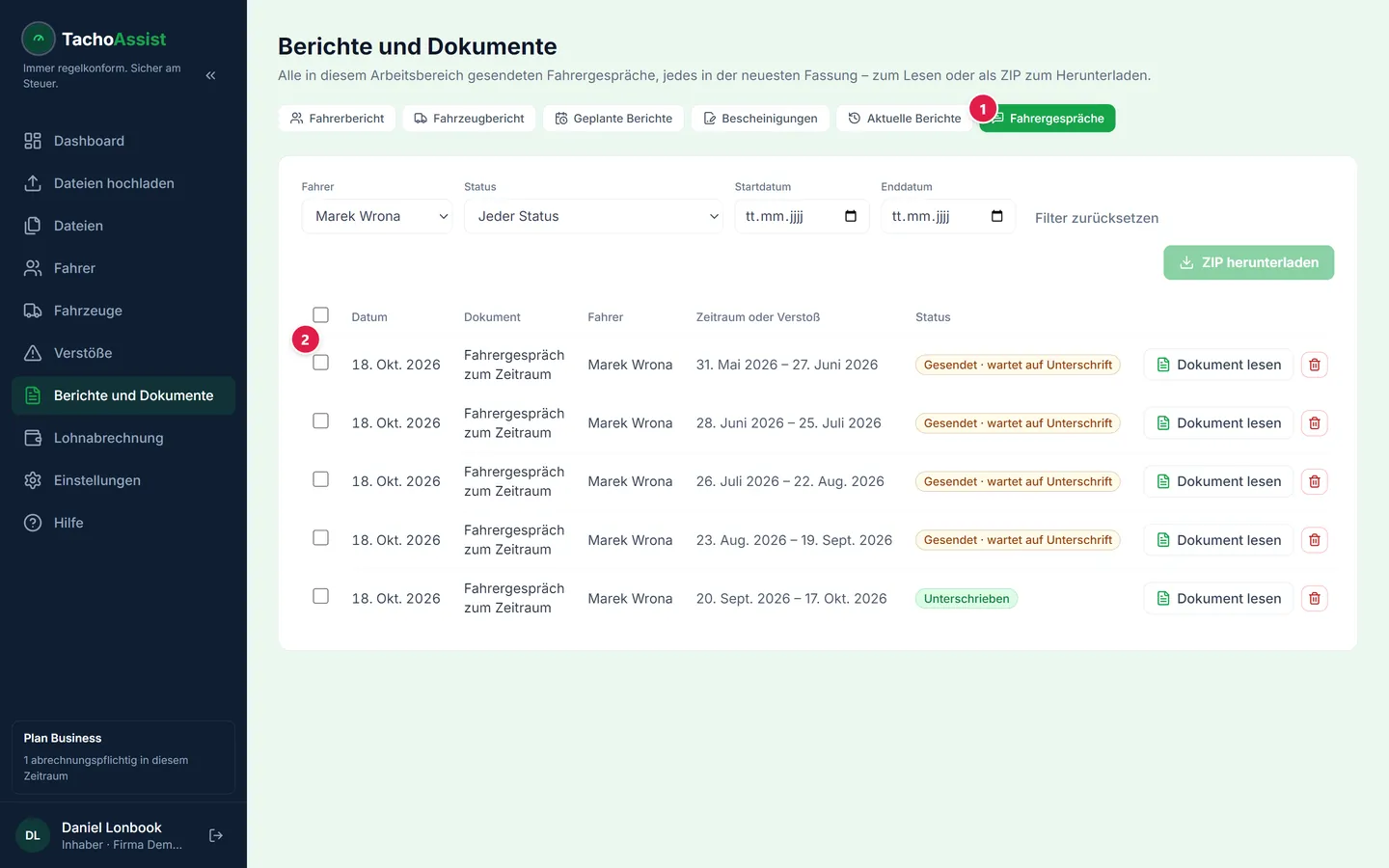Select the Fahrergespräche tab
Viewport: 1389px width, 868px height.
1048,118
